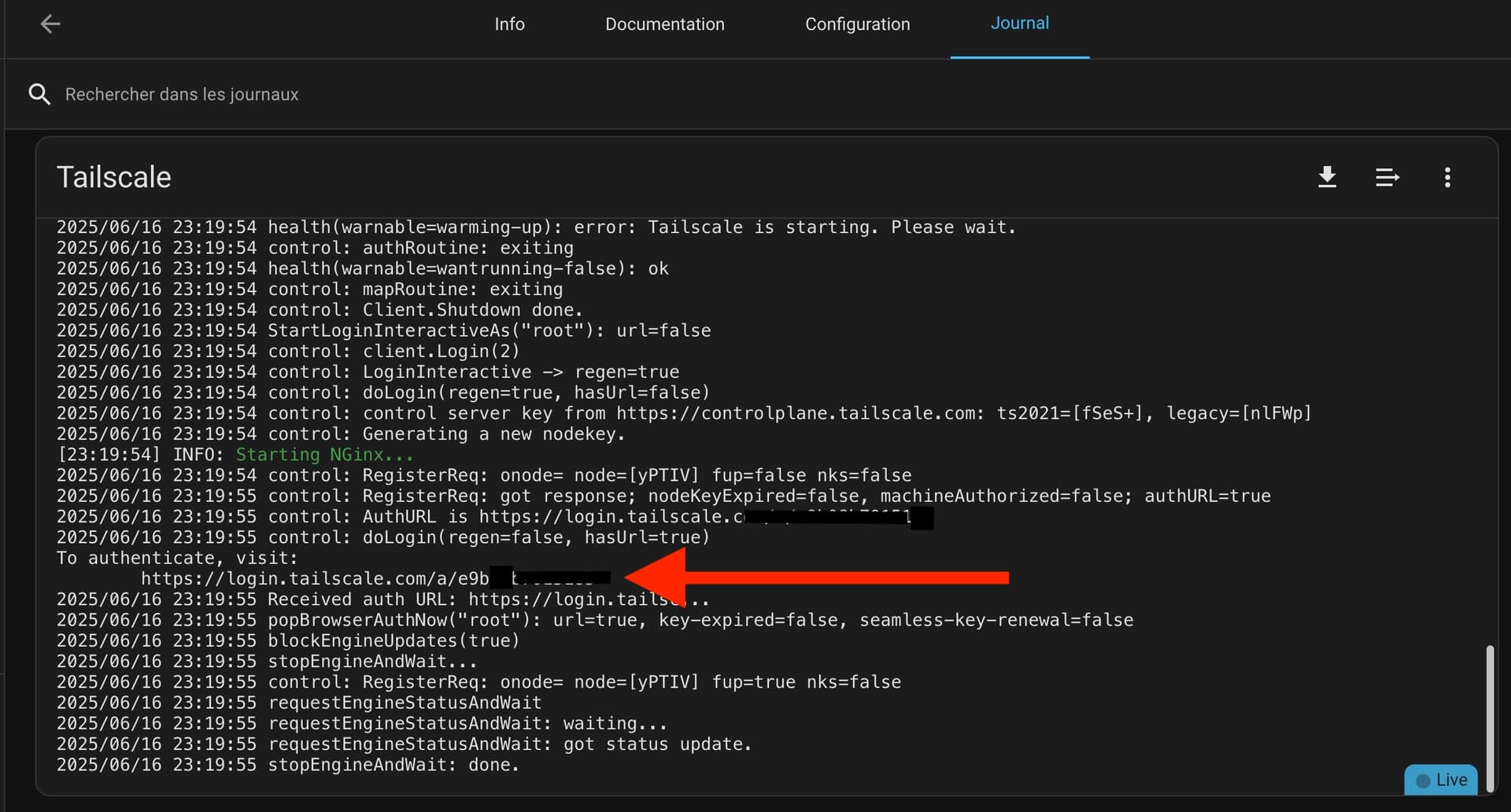Viewport: 1511px width, 812px height.
Task: Click the 'Starting NGinx...' log line
Action: 235,455
